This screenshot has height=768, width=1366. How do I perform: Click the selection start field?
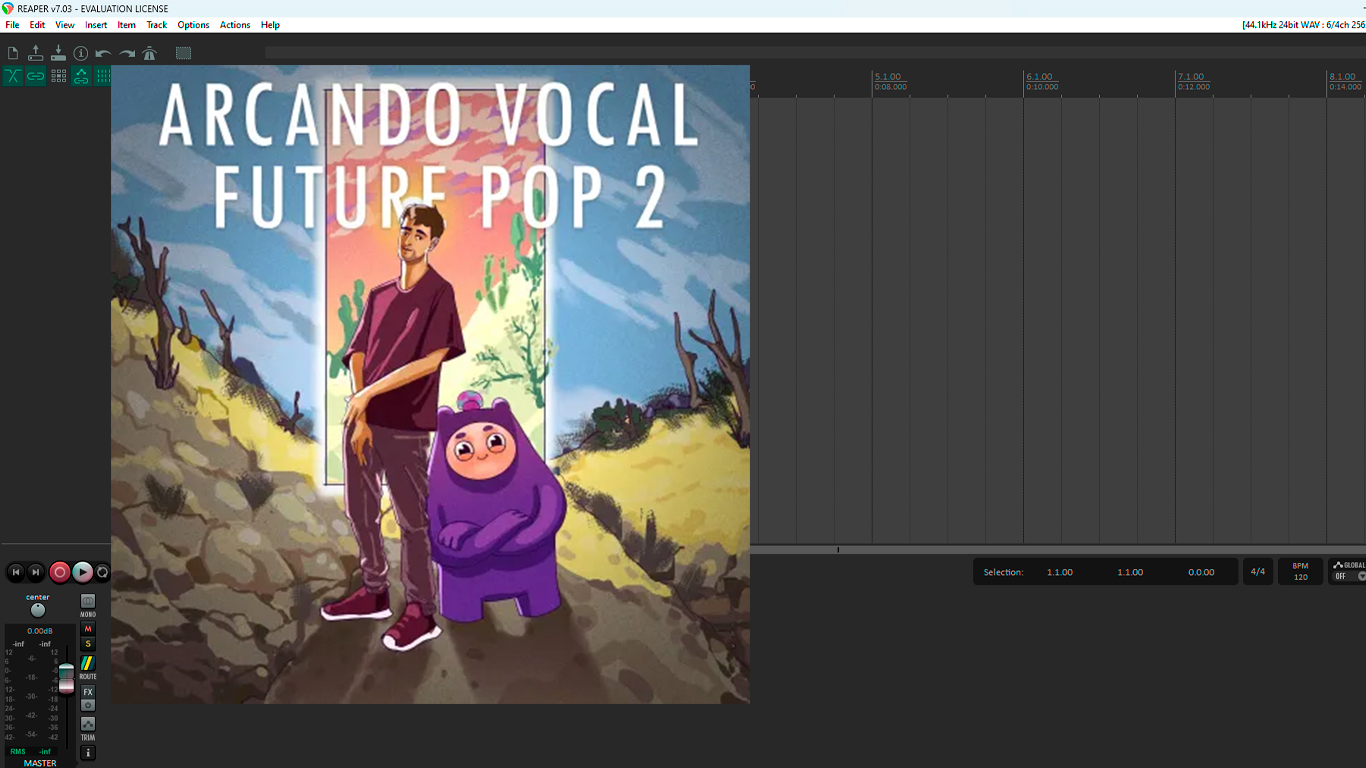1060,572
